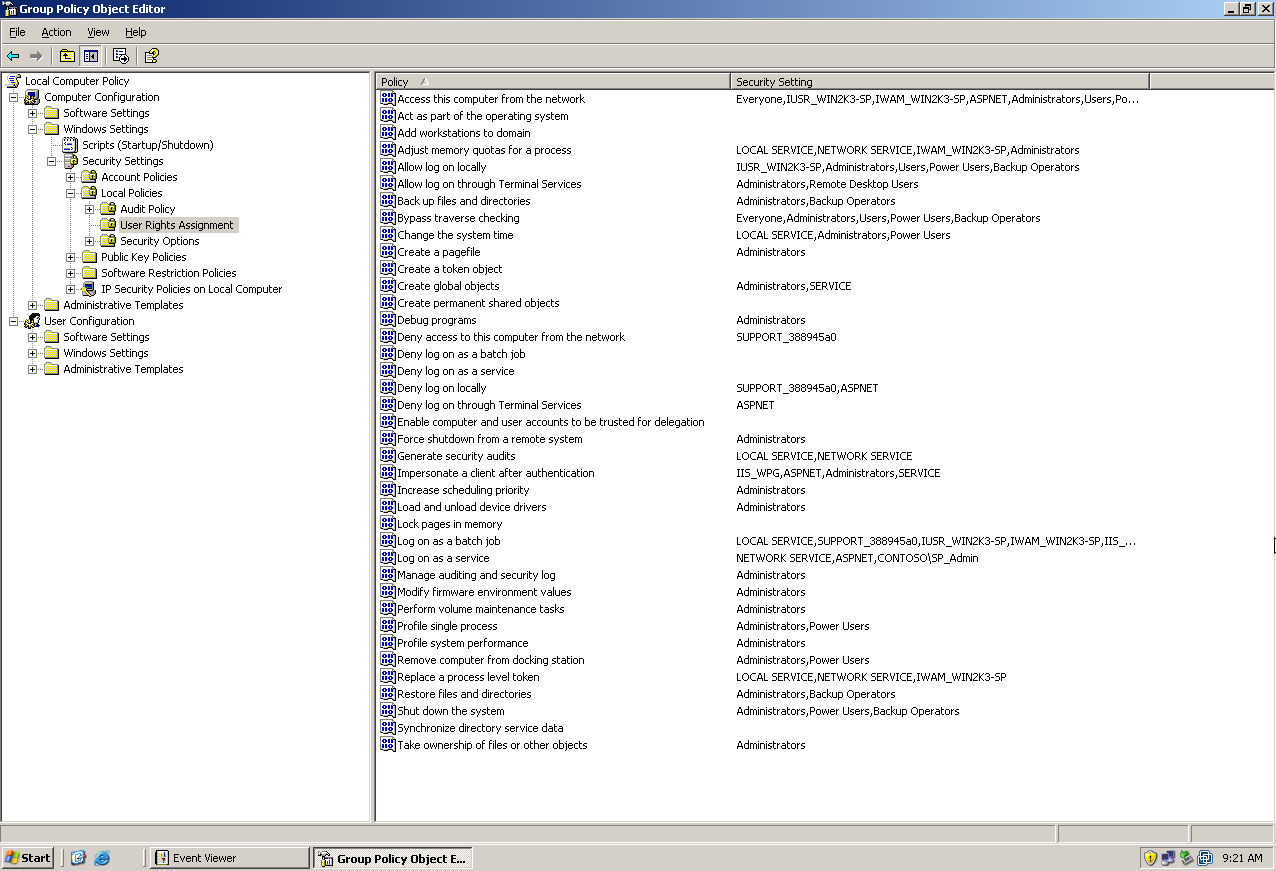Image resolution: width=1276 pixels, height=871 pixels.
Task: Expand the Software Restriction Policies node
Action: click(x=71, y=273)
